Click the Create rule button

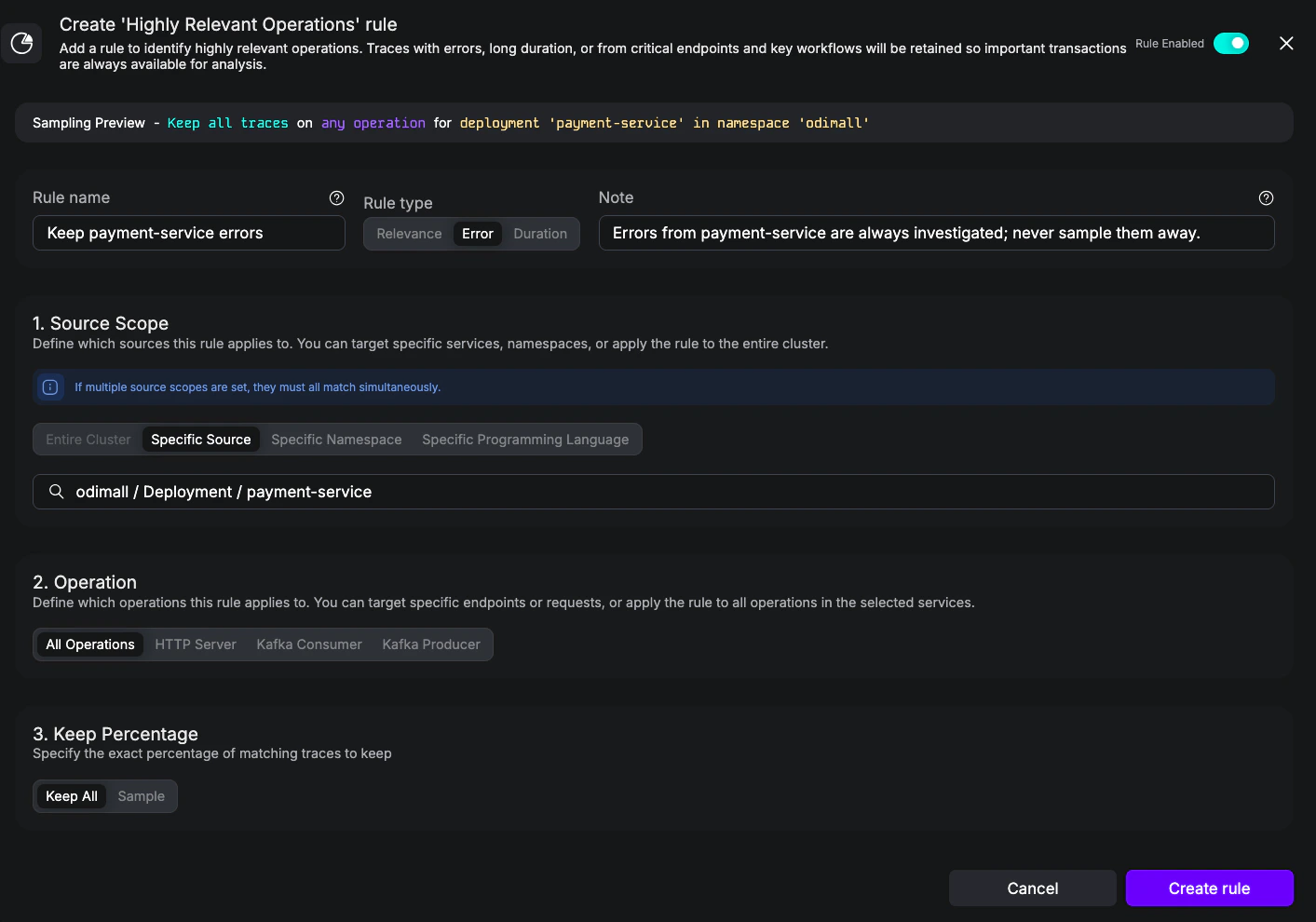tap(1210, 888)
